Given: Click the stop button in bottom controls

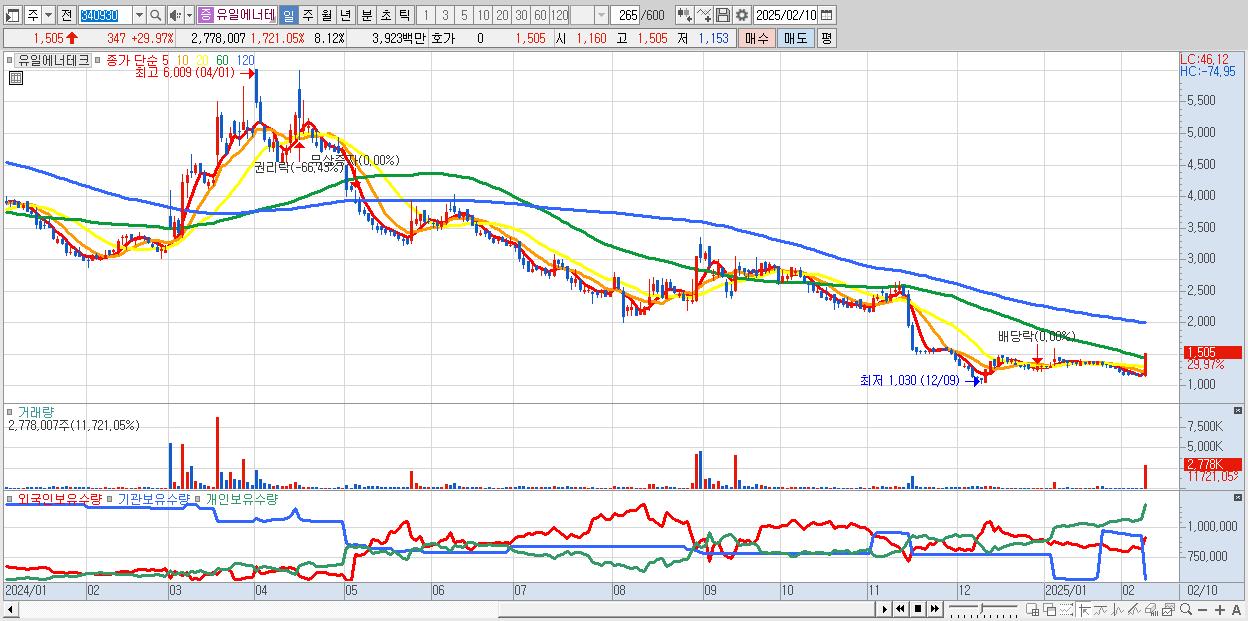Looking at the screenshot, I should click(x=918, y=609).
